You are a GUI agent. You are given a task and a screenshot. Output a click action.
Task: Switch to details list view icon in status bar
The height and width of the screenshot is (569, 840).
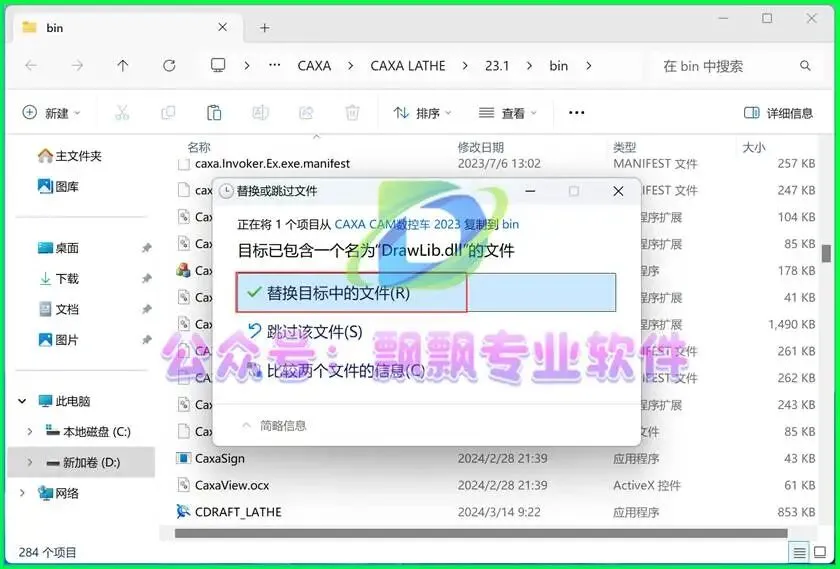pos(799,552)
